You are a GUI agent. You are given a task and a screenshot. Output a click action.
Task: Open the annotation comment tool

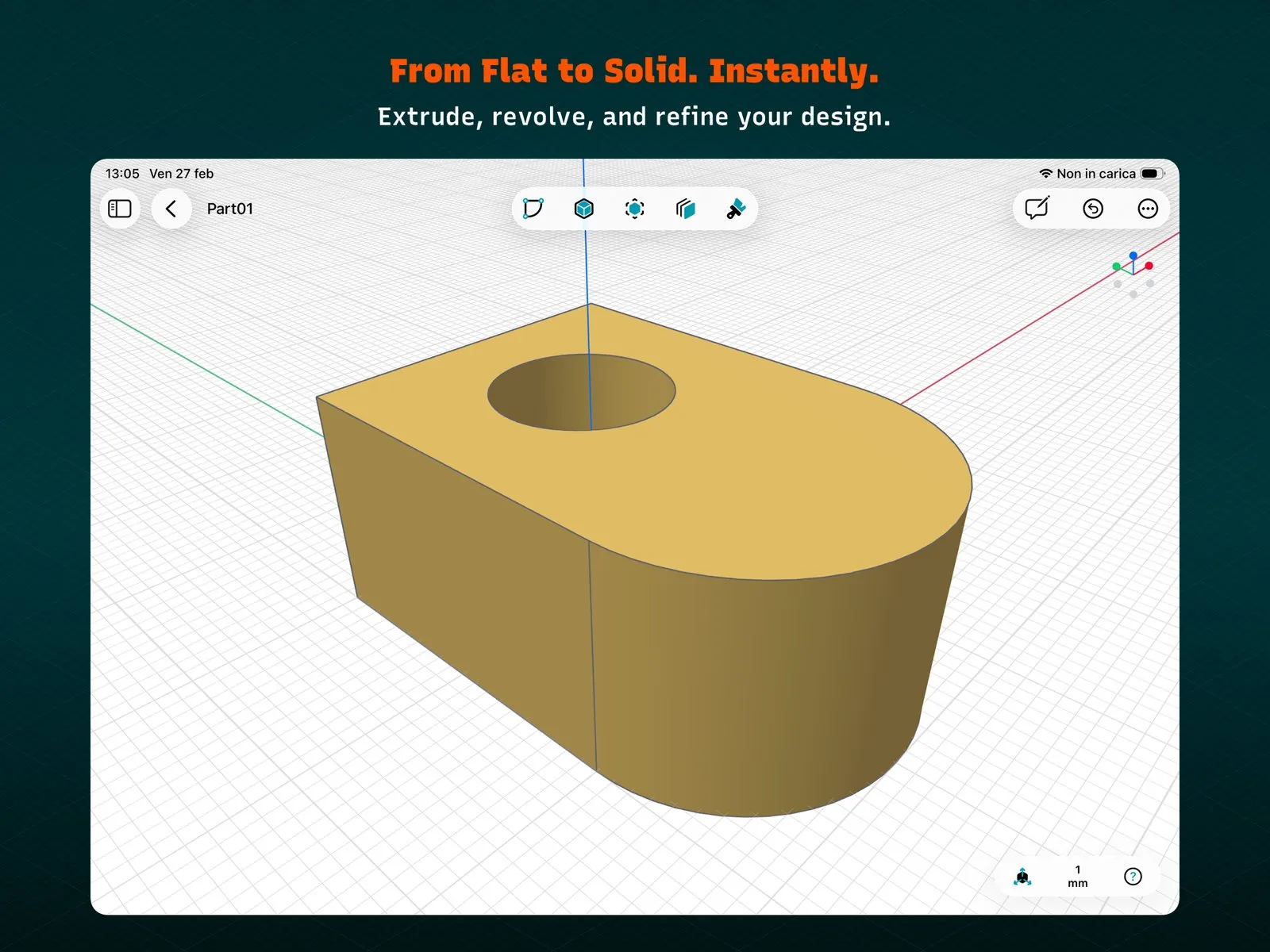tap(1037, 208)
